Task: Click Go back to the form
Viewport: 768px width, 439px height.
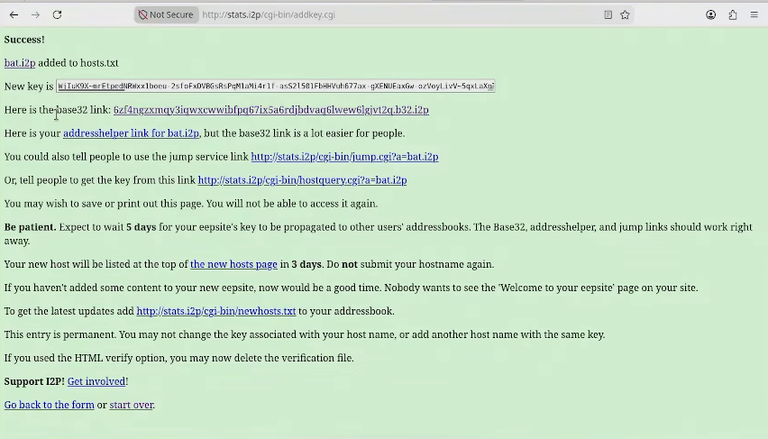Action: tap(49, 405)
